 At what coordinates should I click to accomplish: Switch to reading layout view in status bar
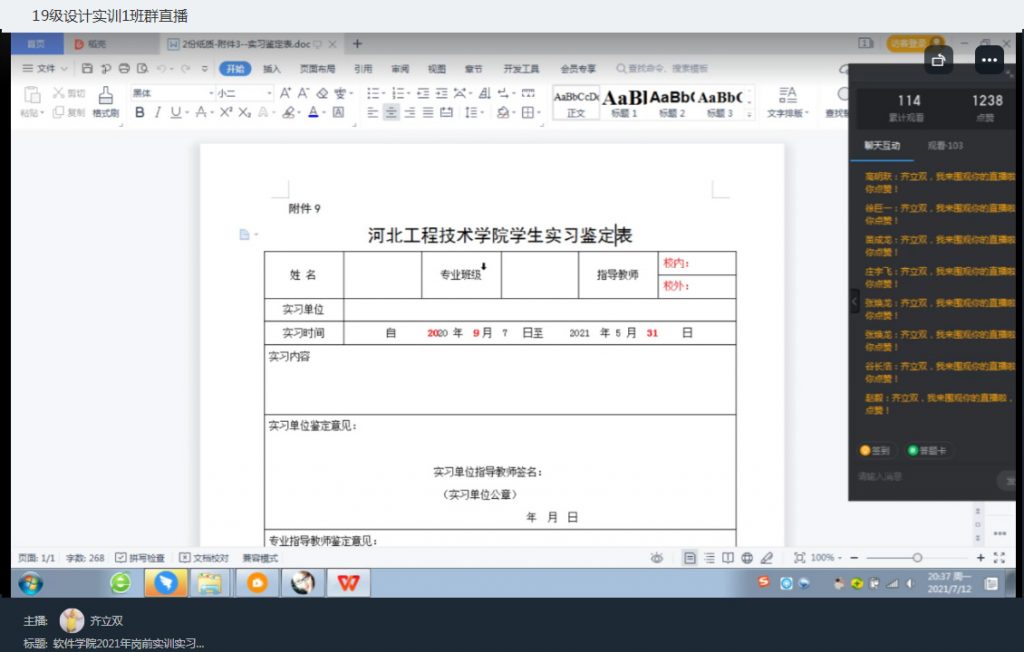pos(728,558)
